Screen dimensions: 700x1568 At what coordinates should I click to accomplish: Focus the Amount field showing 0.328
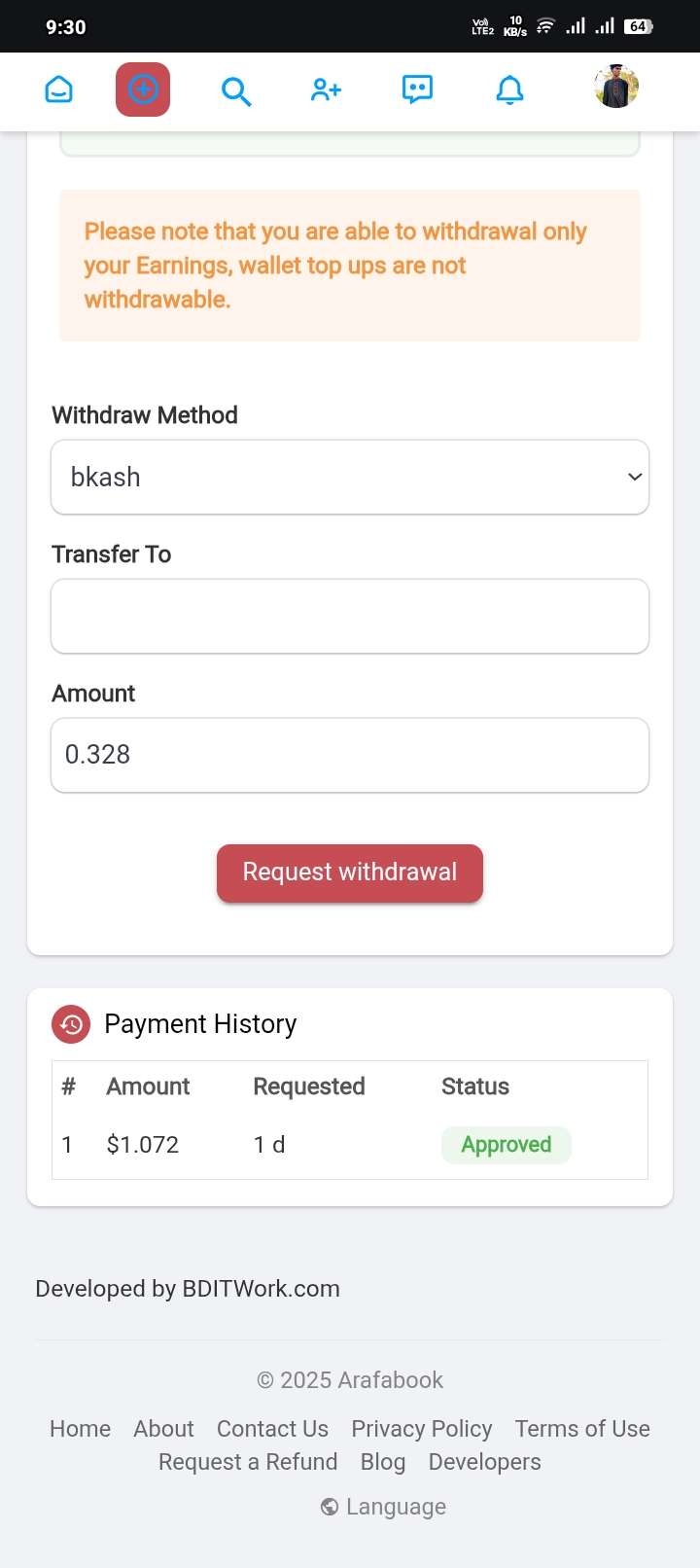point(350,755)
